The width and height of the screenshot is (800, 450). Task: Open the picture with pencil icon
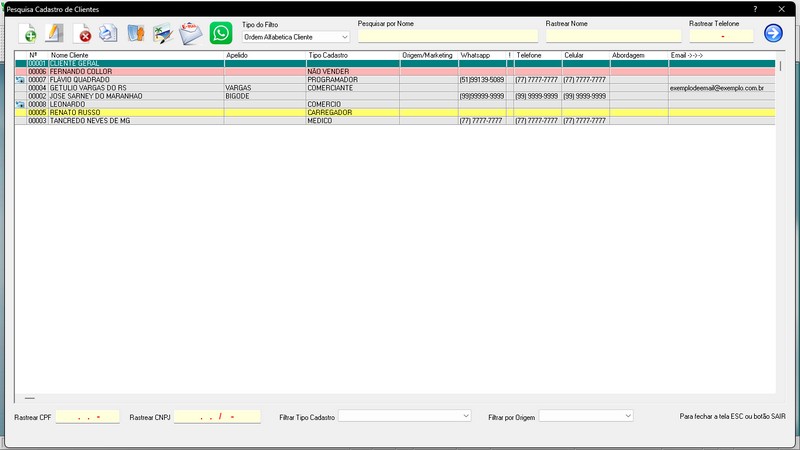[163, 34]
